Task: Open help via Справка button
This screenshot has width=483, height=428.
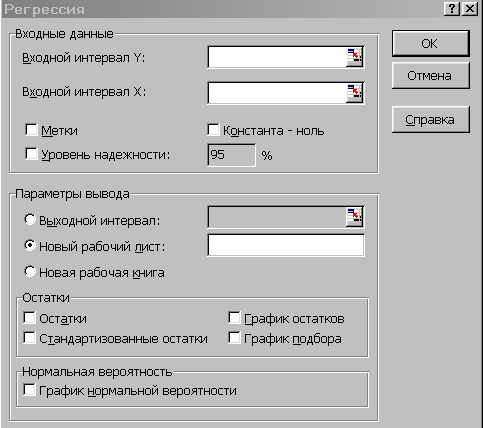Action: coord(430,120)
